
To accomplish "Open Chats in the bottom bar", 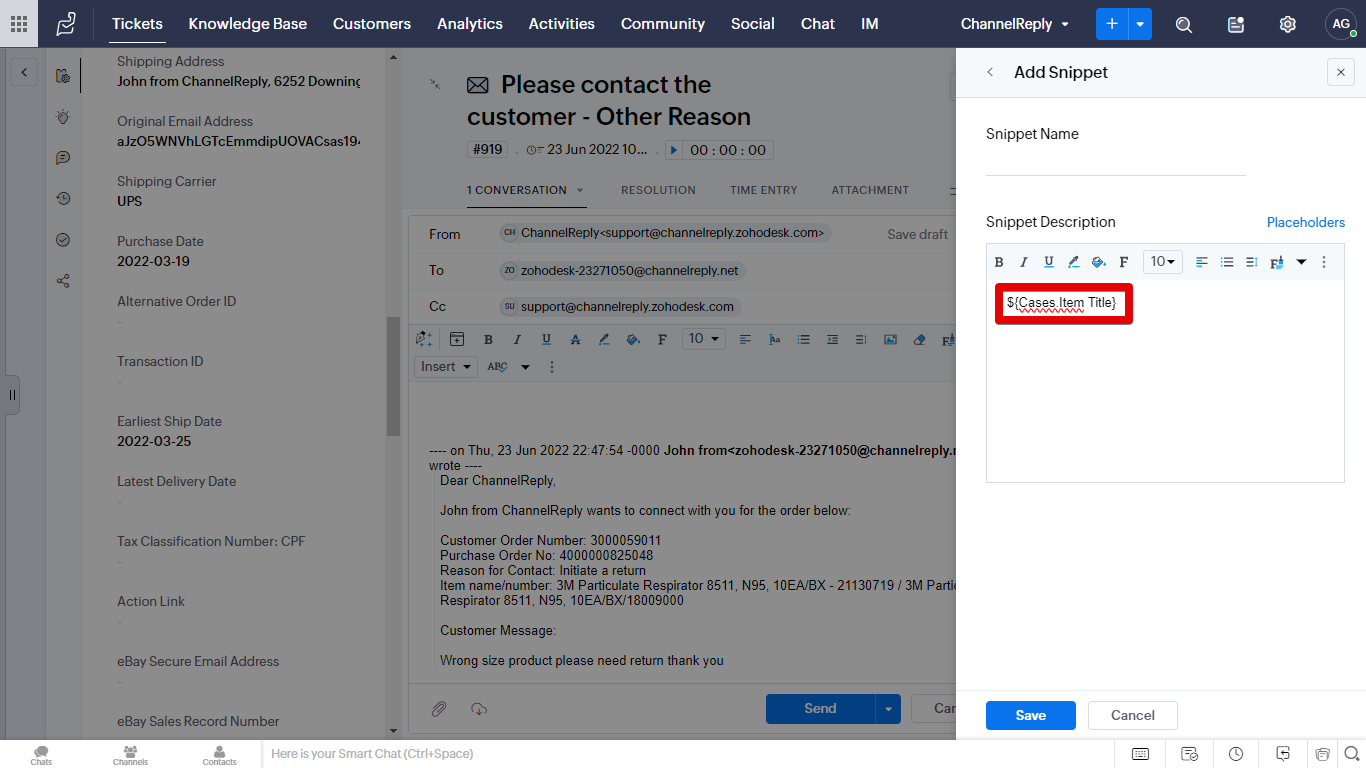I will click(x=41, y=755).
